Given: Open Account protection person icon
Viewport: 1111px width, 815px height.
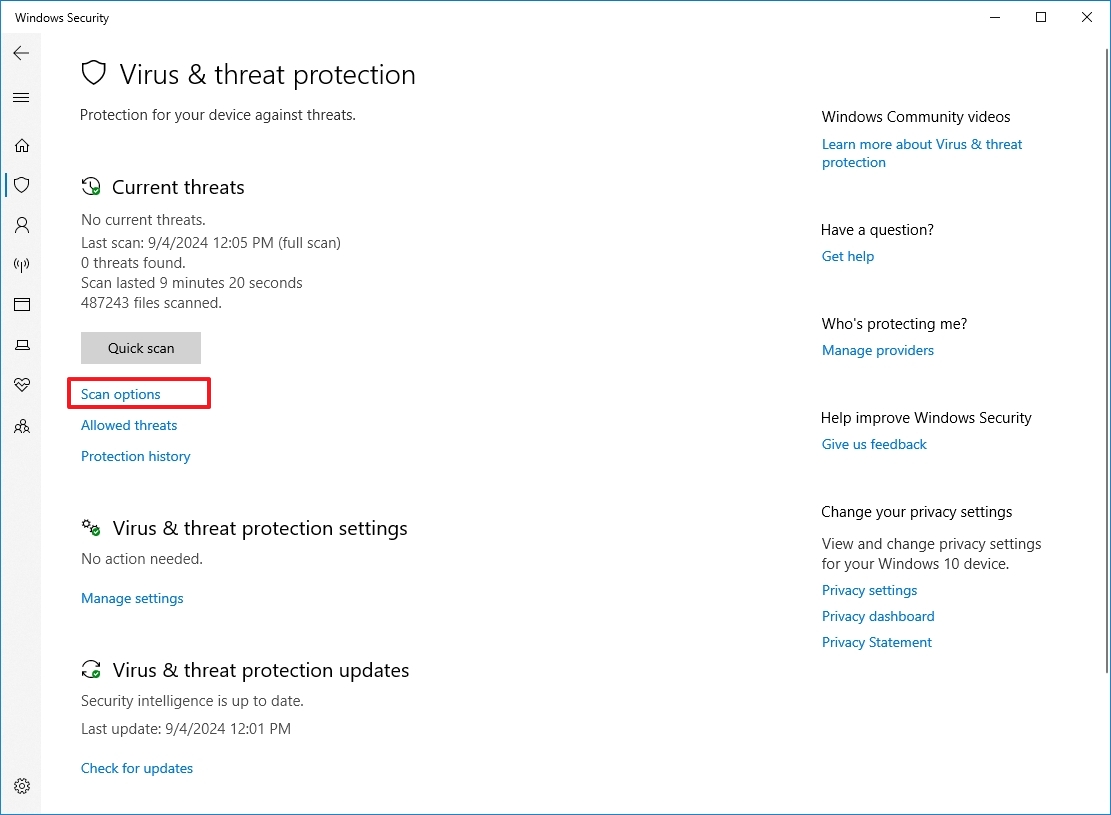Looking at the screenshot, I should click(x=22, y=225).
